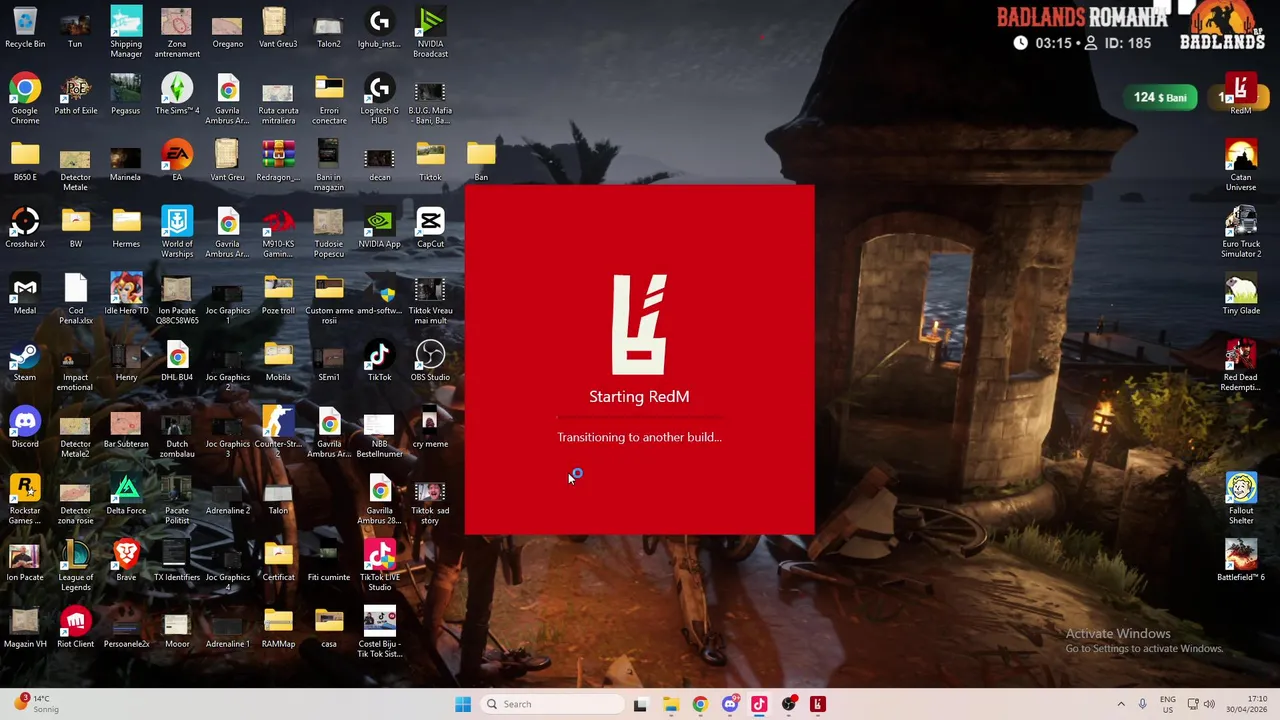This screenshot has height=720, width=1280.
Task: Open the Path of Exile shortcut
Action: (75, 94)
